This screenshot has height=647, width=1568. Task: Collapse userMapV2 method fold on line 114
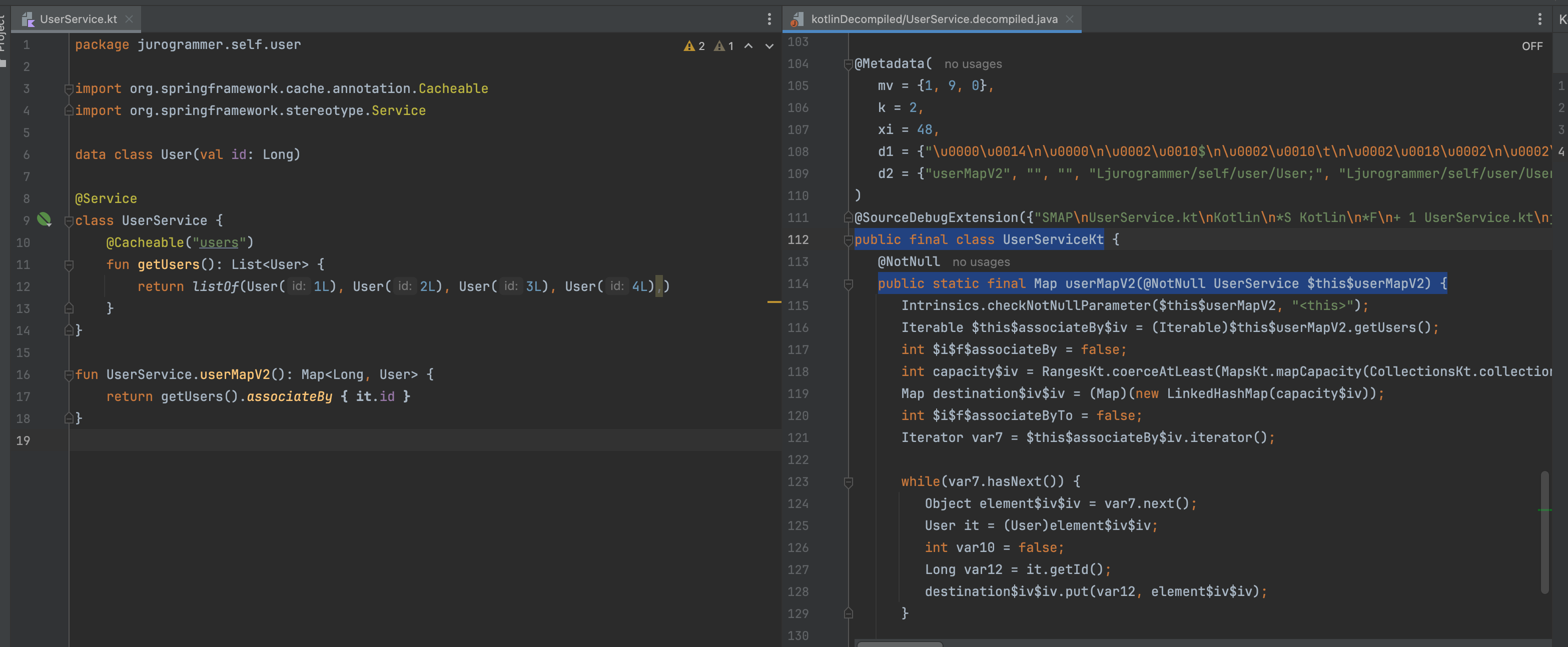(x=848, y=284)
